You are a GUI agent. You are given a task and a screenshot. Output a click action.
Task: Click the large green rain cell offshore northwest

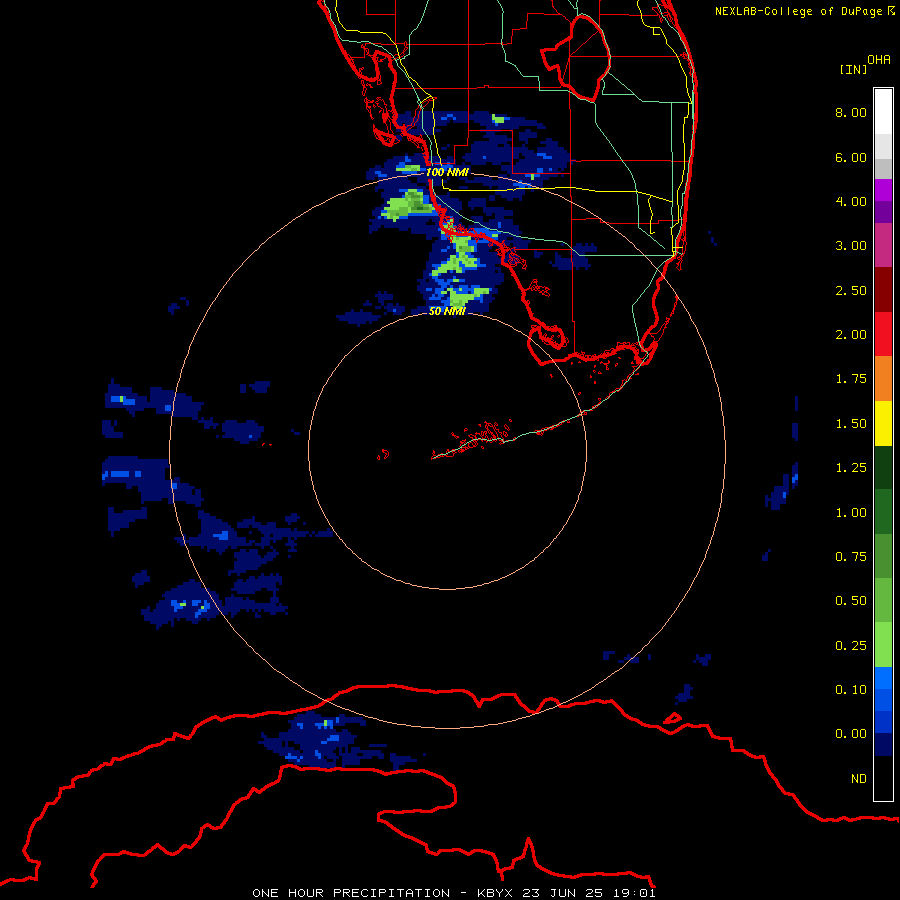point(409,206)
